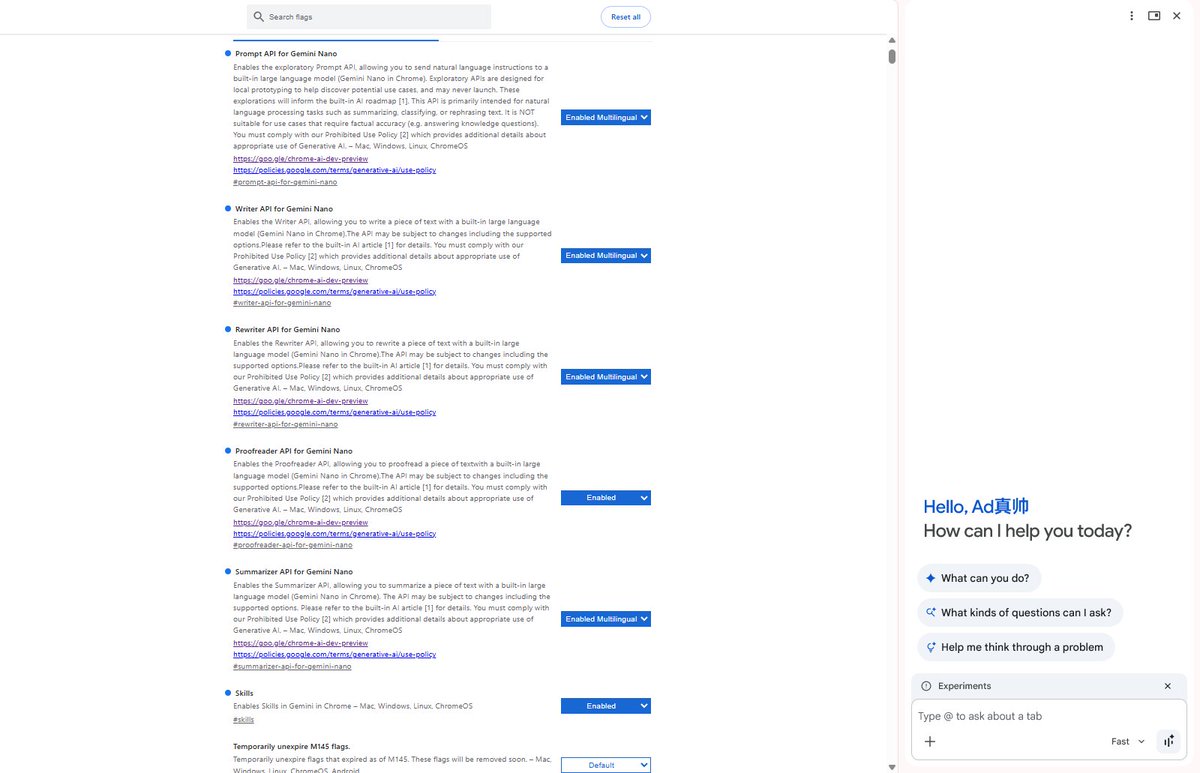
Task: Open the Writer API for Gemini Nano dropdown
Action: (606, 255)
